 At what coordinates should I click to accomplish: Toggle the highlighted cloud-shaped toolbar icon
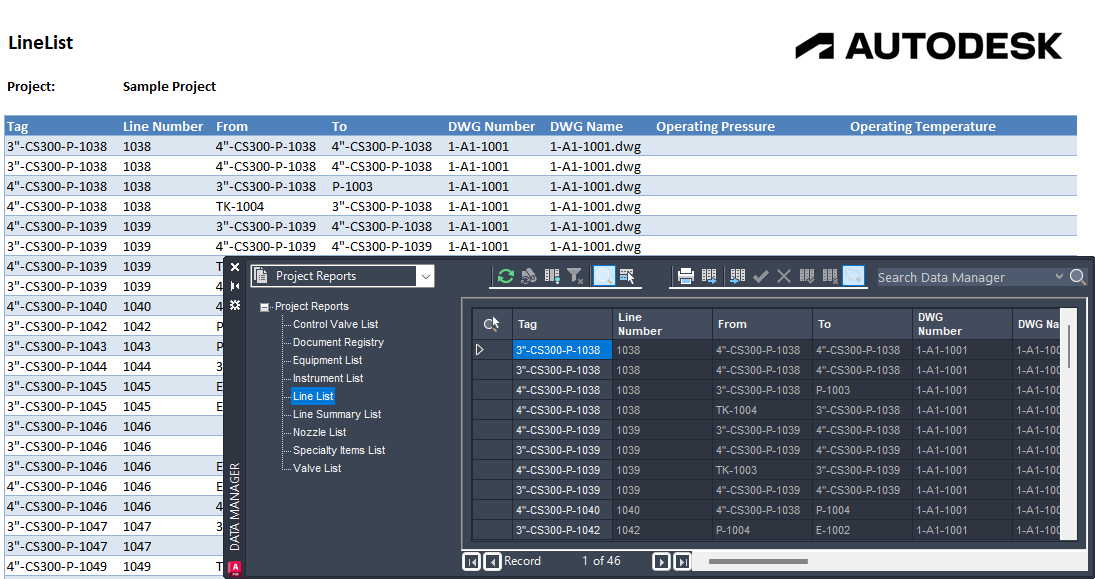click(853, 276)
